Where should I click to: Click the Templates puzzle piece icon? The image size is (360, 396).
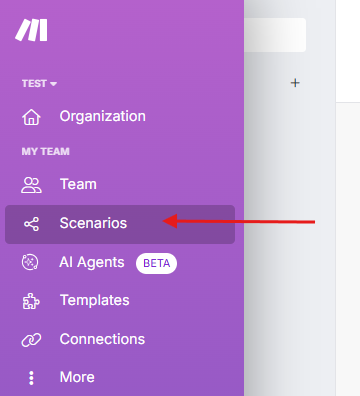coord(31,301)
